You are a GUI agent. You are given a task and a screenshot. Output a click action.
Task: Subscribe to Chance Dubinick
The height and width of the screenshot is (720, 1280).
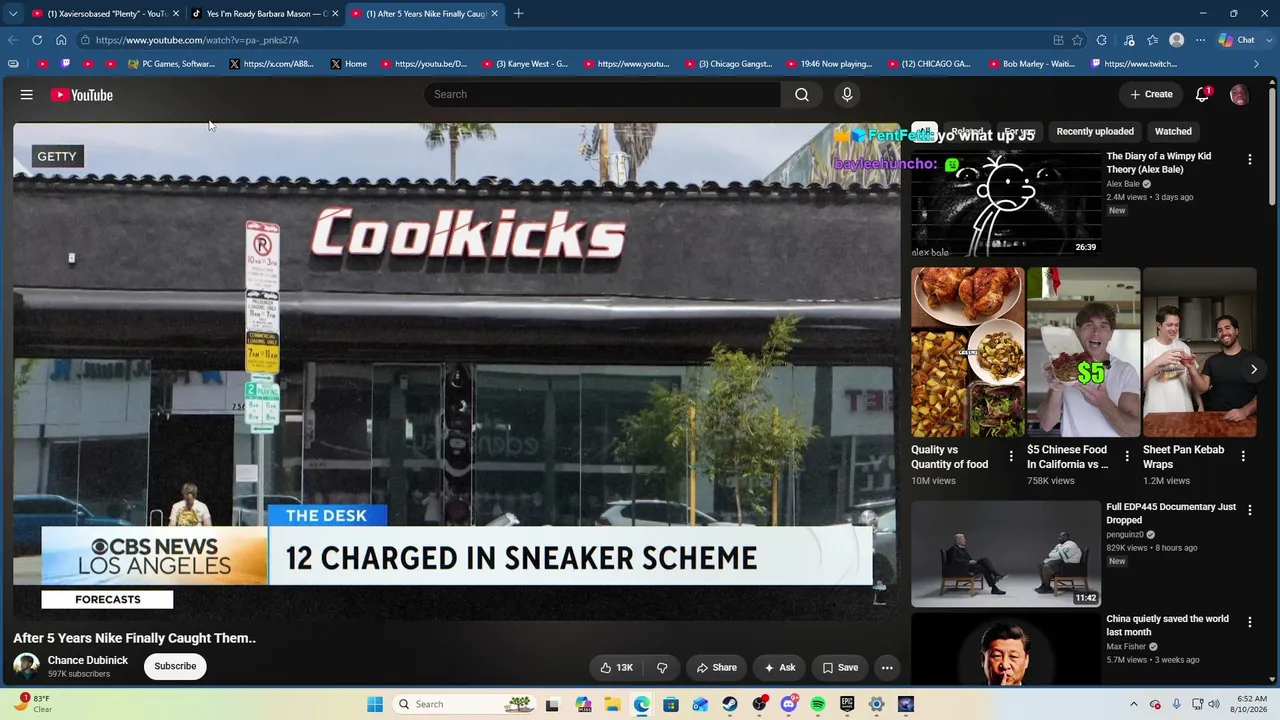coord(175,666)
